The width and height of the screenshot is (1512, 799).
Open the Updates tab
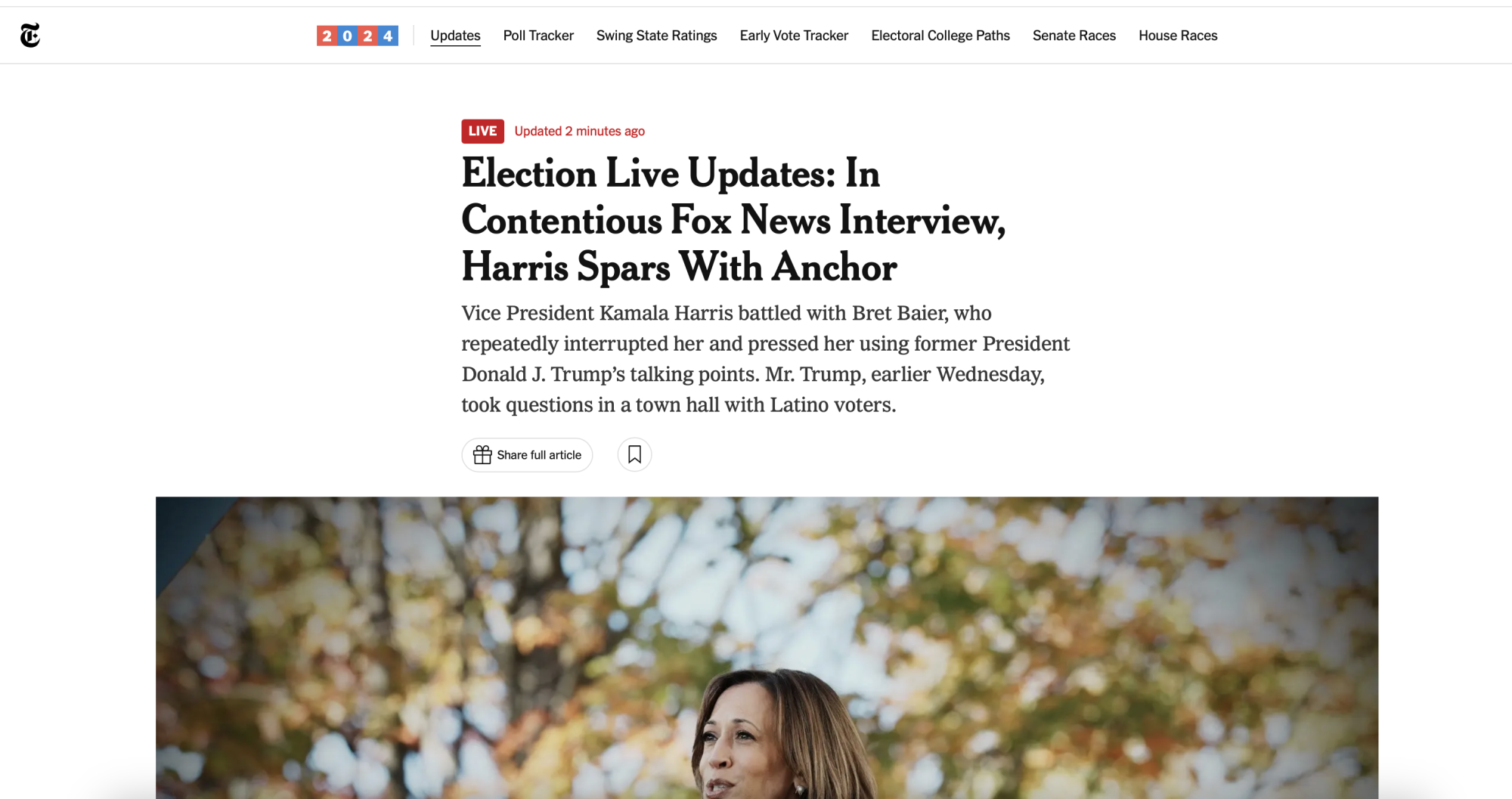(x=455, y=36)
